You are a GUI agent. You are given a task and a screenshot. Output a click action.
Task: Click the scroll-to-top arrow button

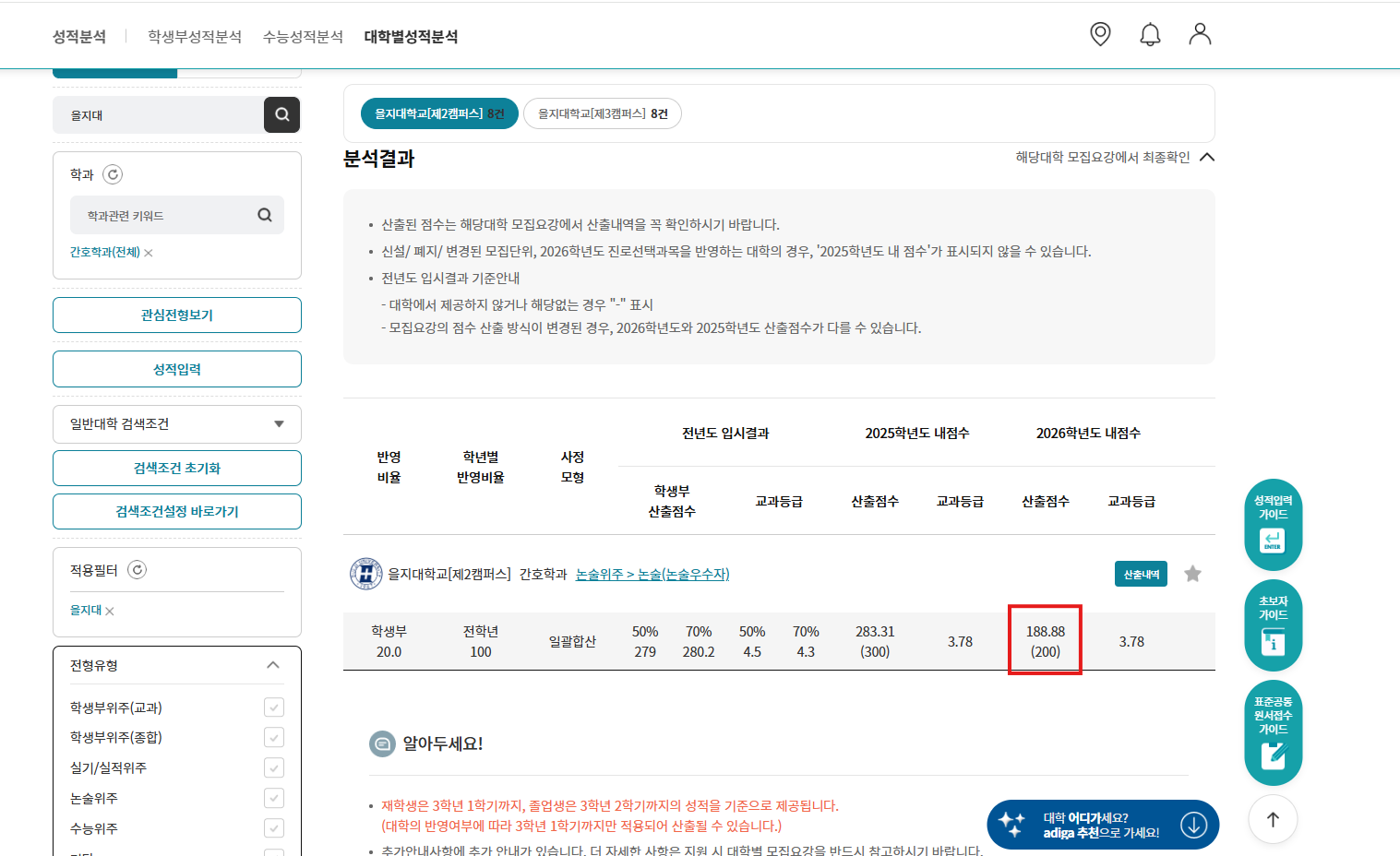tap(1273, 819)
